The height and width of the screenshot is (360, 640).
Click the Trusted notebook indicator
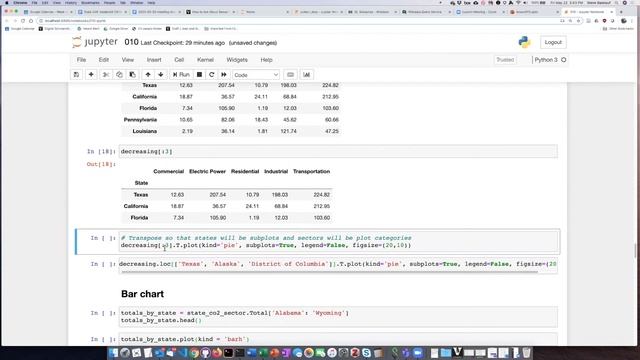505,60
